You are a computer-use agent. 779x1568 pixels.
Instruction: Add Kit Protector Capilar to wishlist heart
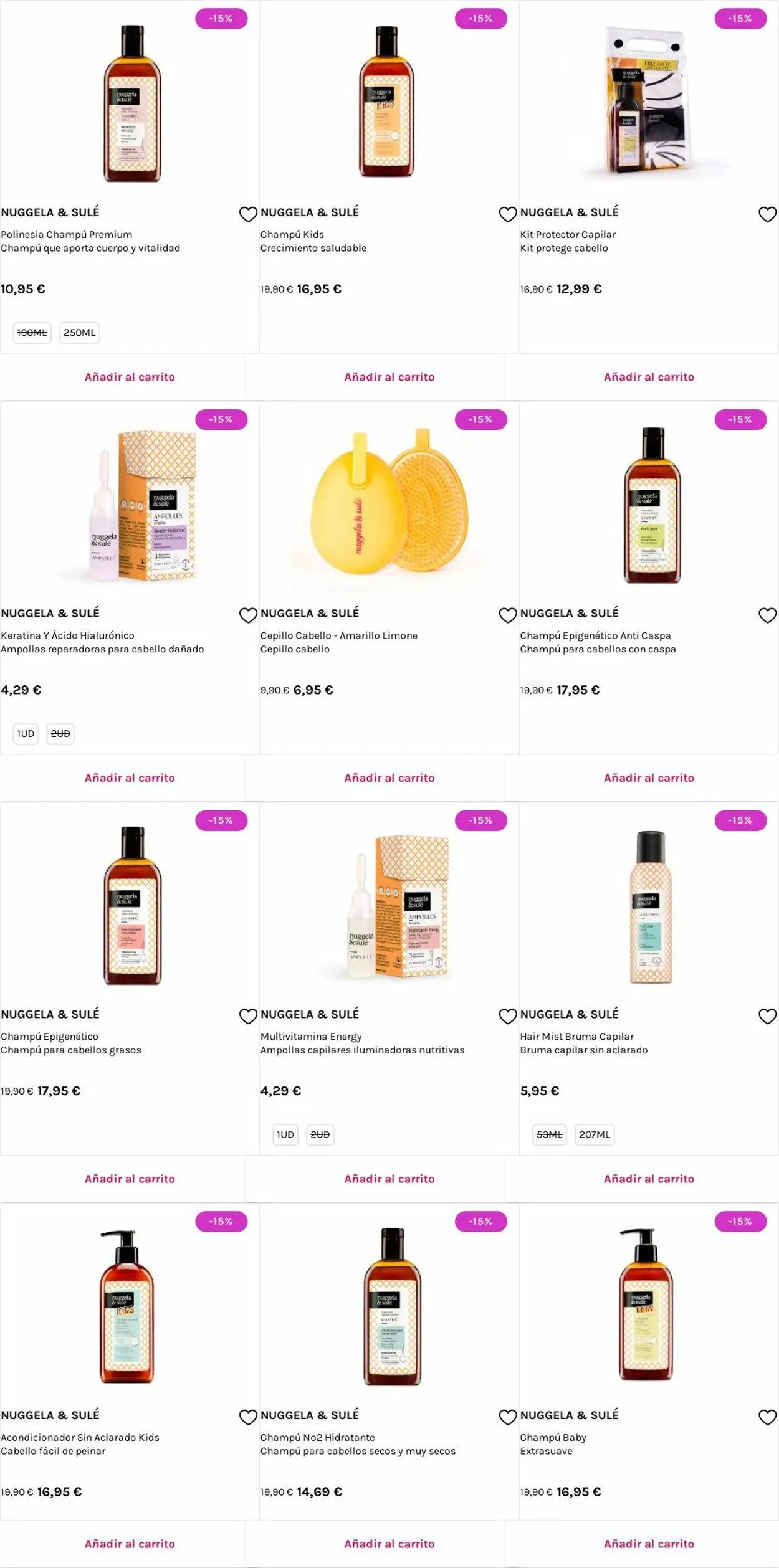(x=767, y=214)
